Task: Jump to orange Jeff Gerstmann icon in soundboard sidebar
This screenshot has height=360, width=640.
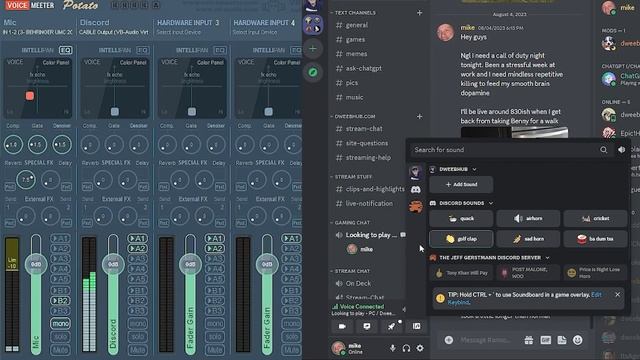Action: (416, 207)
